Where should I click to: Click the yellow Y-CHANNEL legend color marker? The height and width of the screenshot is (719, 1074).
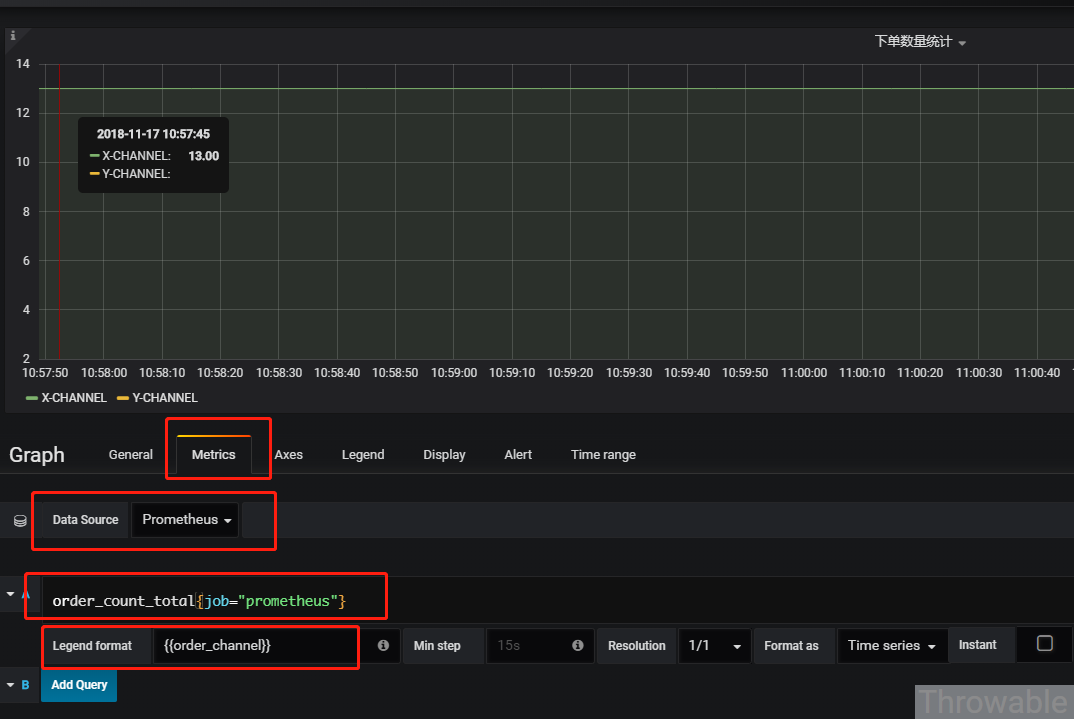(x=123, y=398)
